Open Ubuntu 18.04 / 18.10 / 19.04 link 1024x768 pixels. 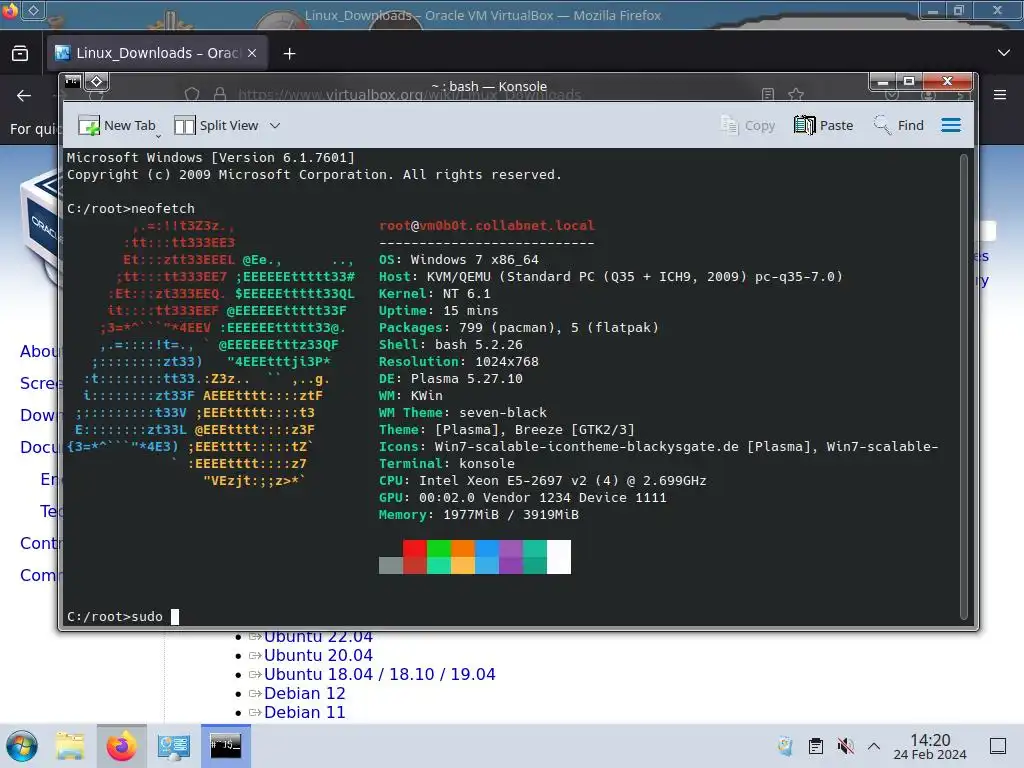pyautogui.click(x=379, y=674)
